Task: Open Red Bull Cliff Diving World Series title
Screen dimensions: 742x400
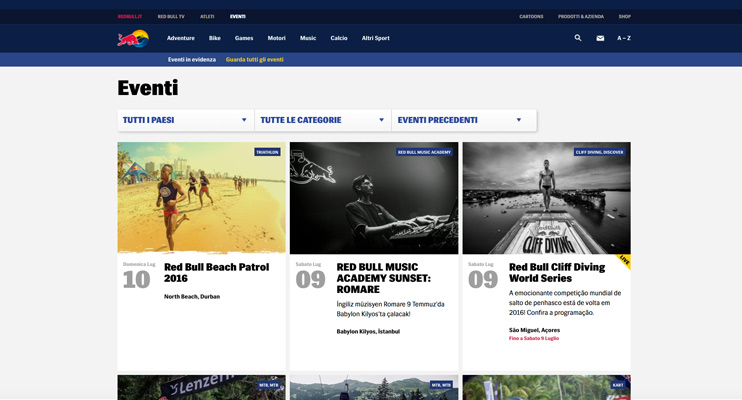Action: pyautogui.click(x=557, y=273)
